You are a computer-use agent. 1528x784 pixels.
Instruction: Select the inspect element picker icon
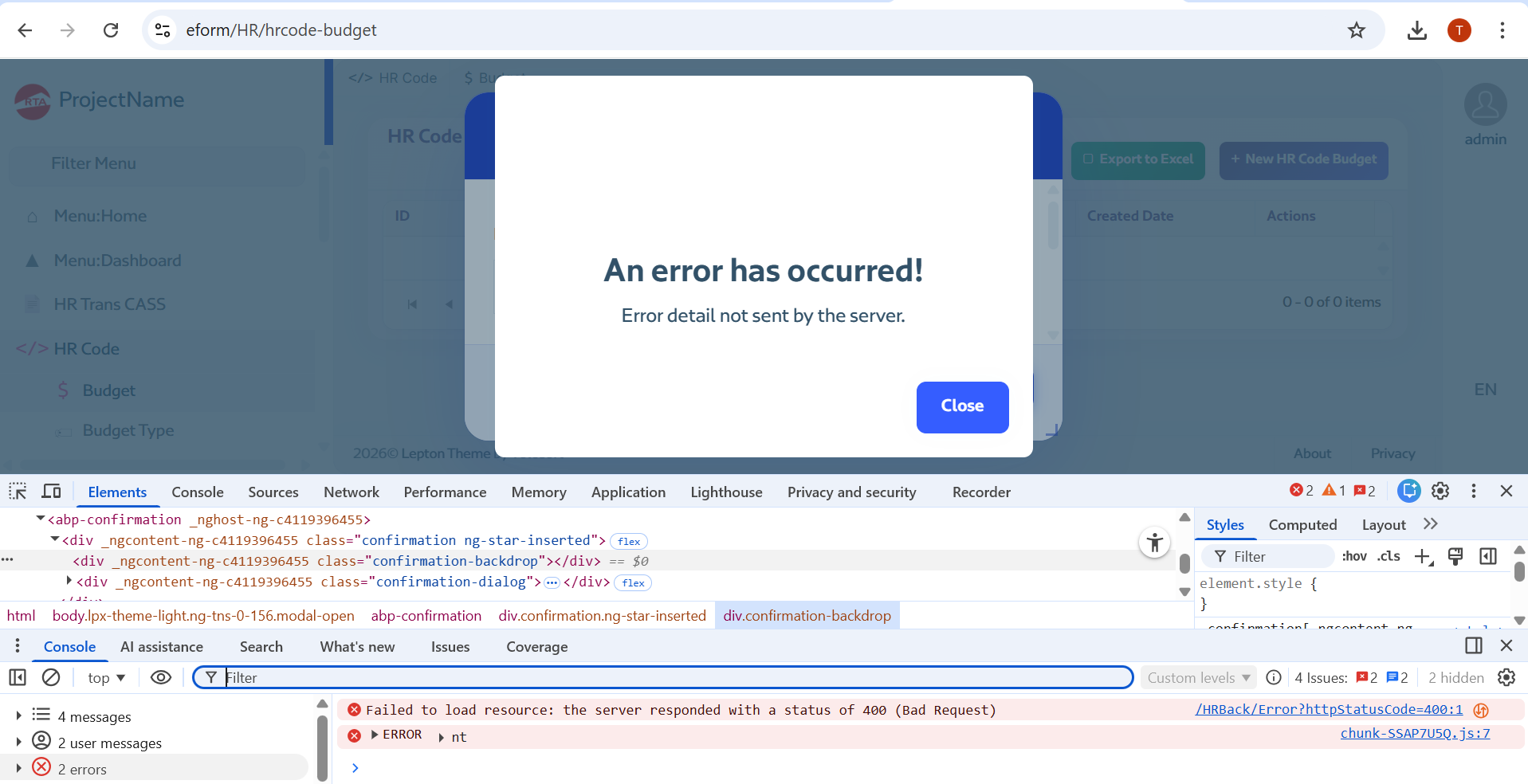(18, 492)
